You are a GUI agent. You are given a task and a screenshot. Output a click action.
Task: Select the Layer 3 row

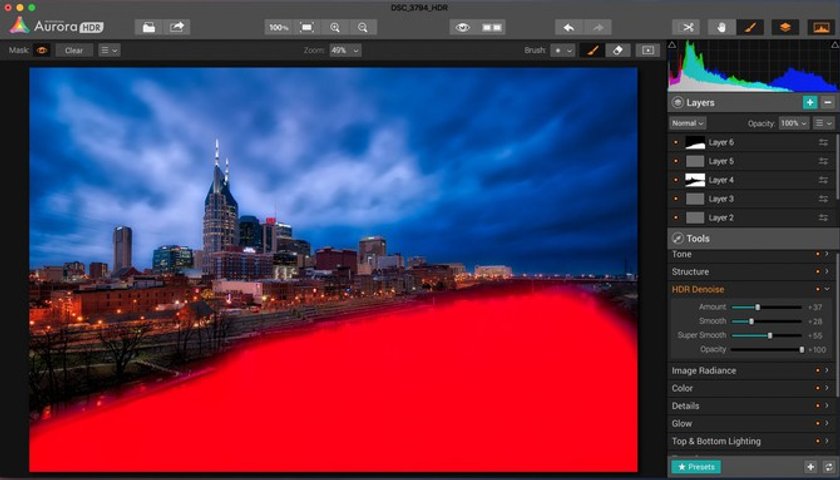coord(751,199)
